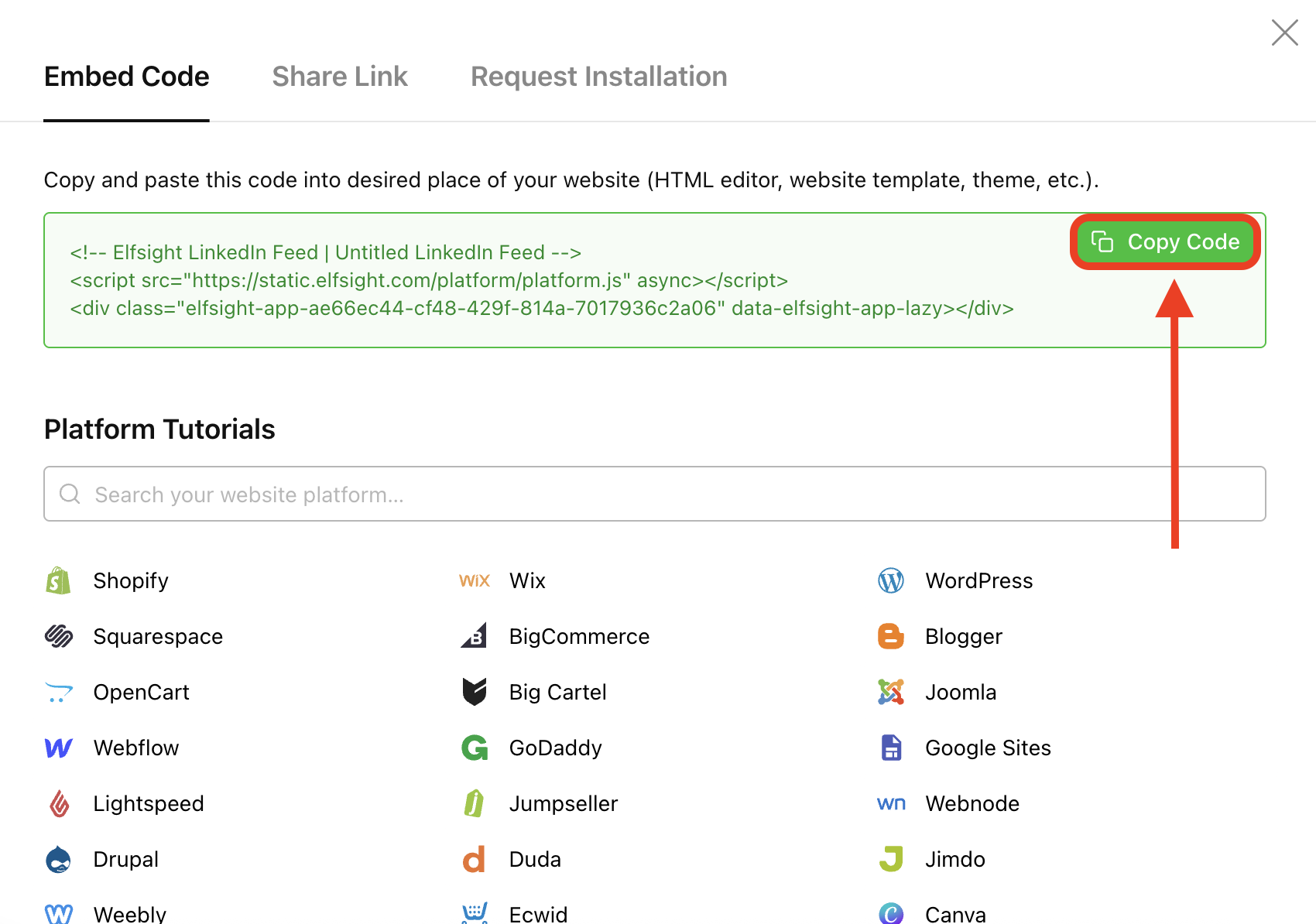This screenshot has height=924, width=1316.
Task: Open the Request Installation tab
Action: 599,77
